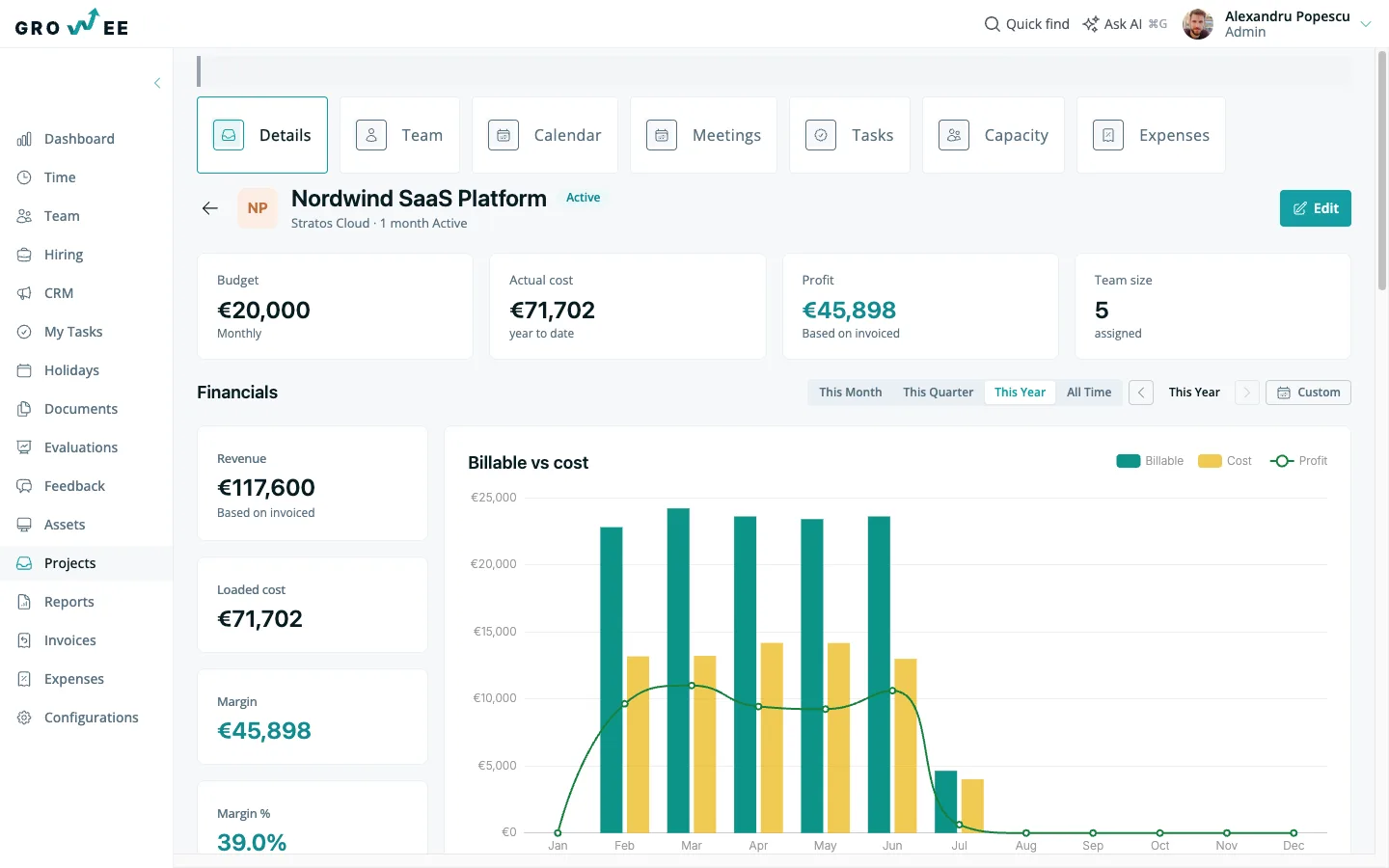Expand the user account dropdown chevron

(x=1366, y=24)
